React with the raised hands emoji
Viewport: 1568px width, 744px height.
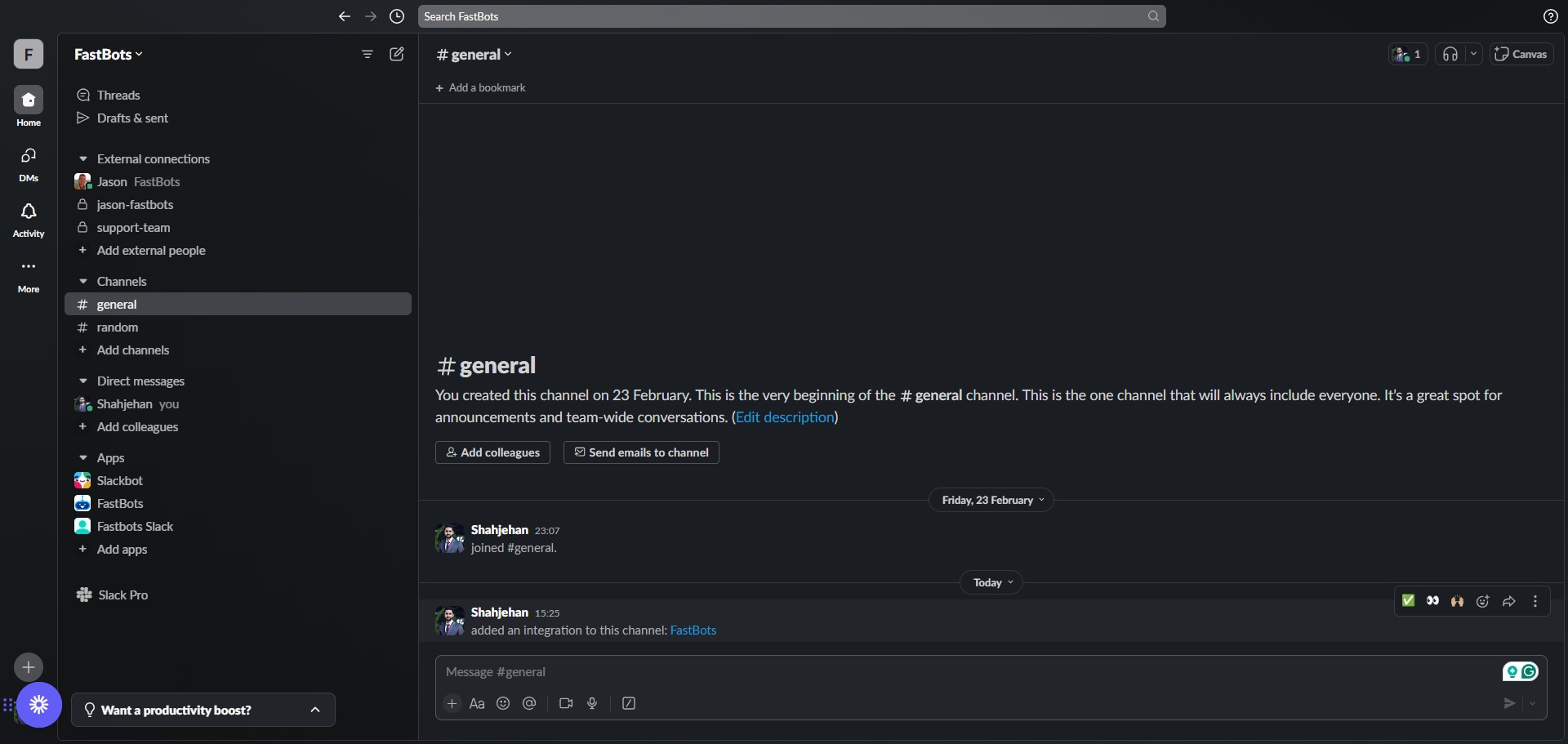[1458, 601]
